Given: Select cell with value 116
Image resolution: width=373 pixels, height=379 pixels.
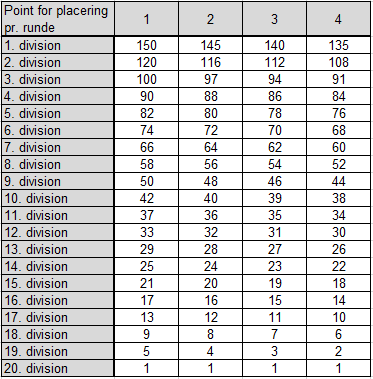Looking at the screenshot, I should click(x=210, y=62).
